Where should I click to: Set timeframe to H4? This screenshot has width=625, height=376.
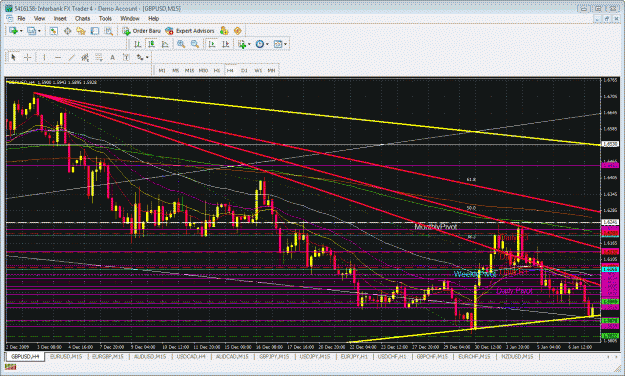[230, 70]
